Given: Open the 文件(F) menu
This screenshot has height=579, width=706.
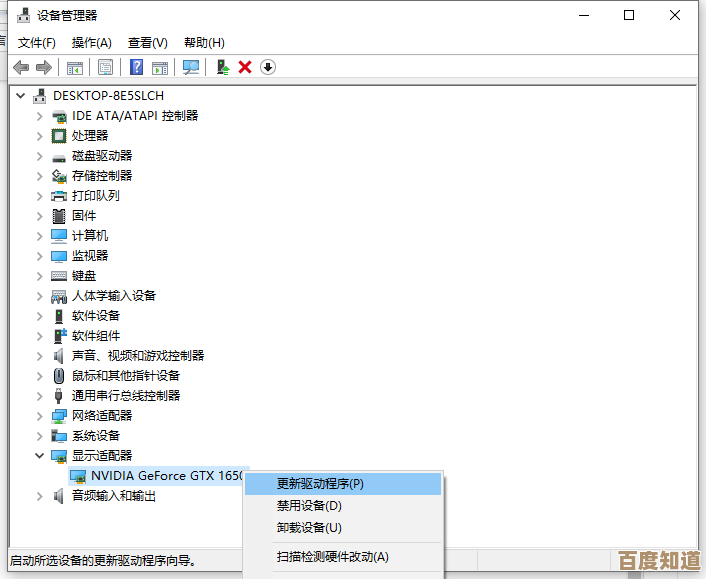Looking at the screenshot, I should pos(36,43).
